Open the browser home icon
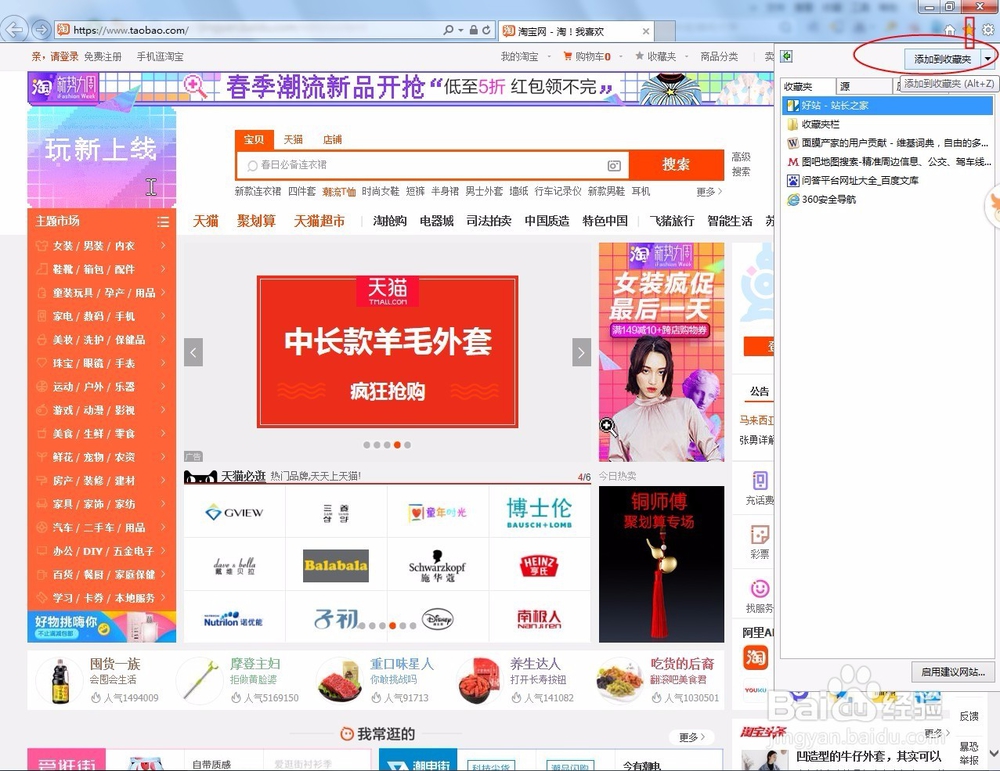Viewport: 1000px width, 771px height. [950, 30]
